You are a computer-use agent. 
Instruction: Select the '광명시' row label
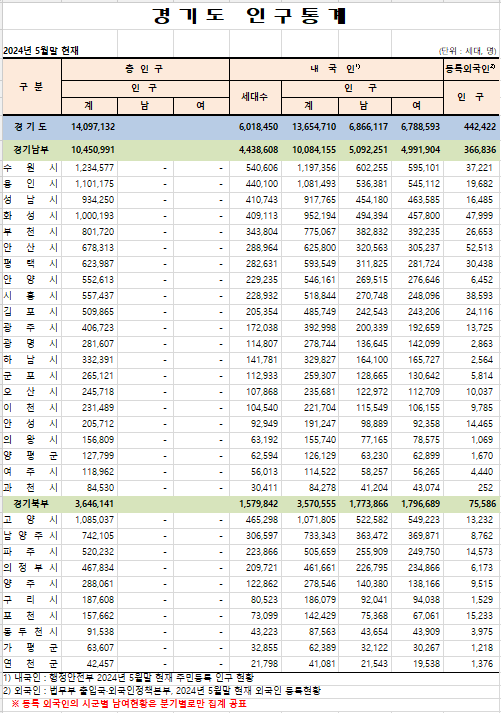(30, 344)
